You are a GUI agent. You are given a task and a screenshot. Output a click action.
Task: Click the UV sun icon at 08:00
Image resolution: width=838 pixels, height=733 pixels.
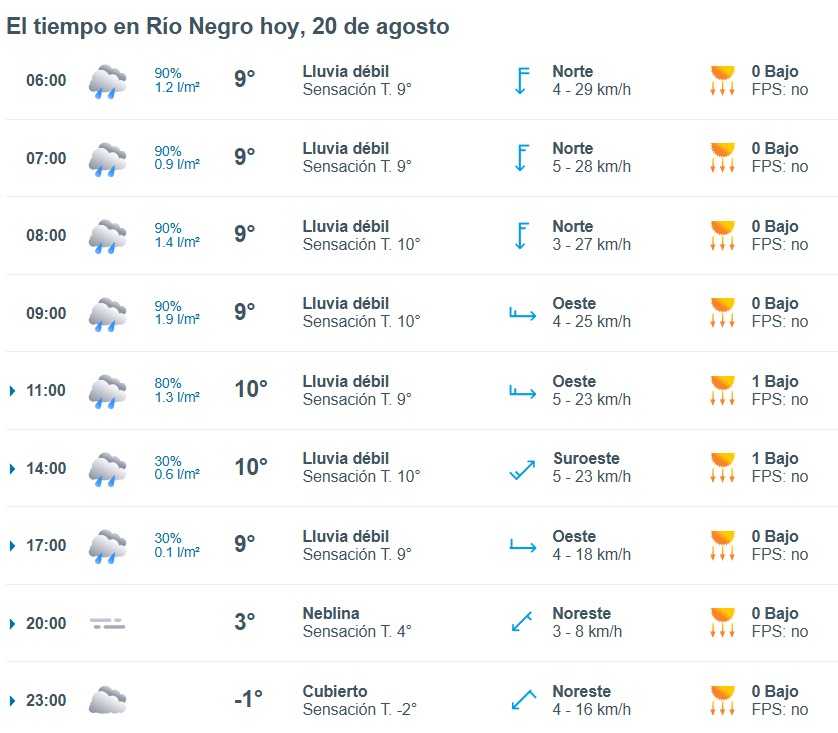pyautogui.click(x=723, y=235)
